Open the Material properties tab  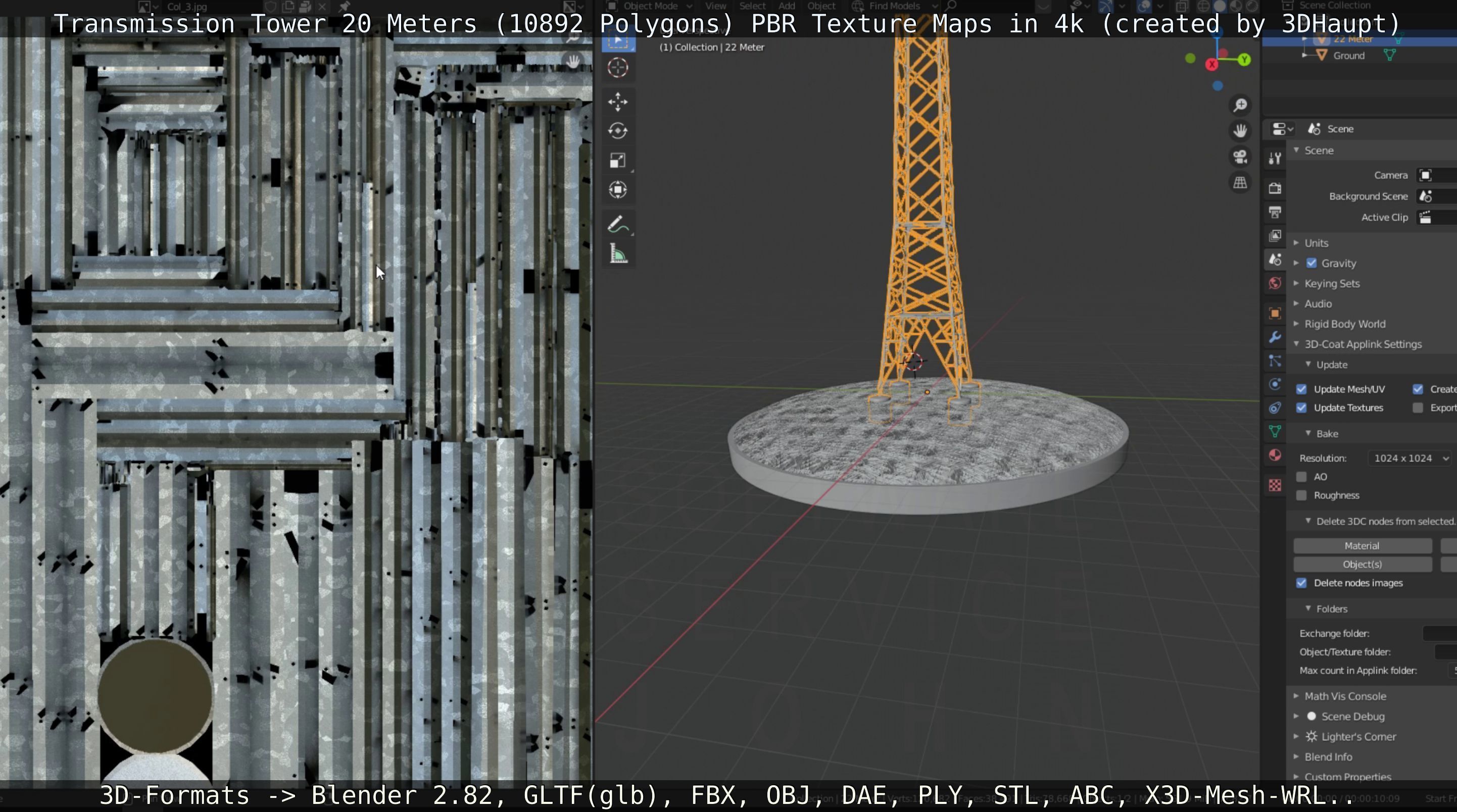click(1275, 456)
